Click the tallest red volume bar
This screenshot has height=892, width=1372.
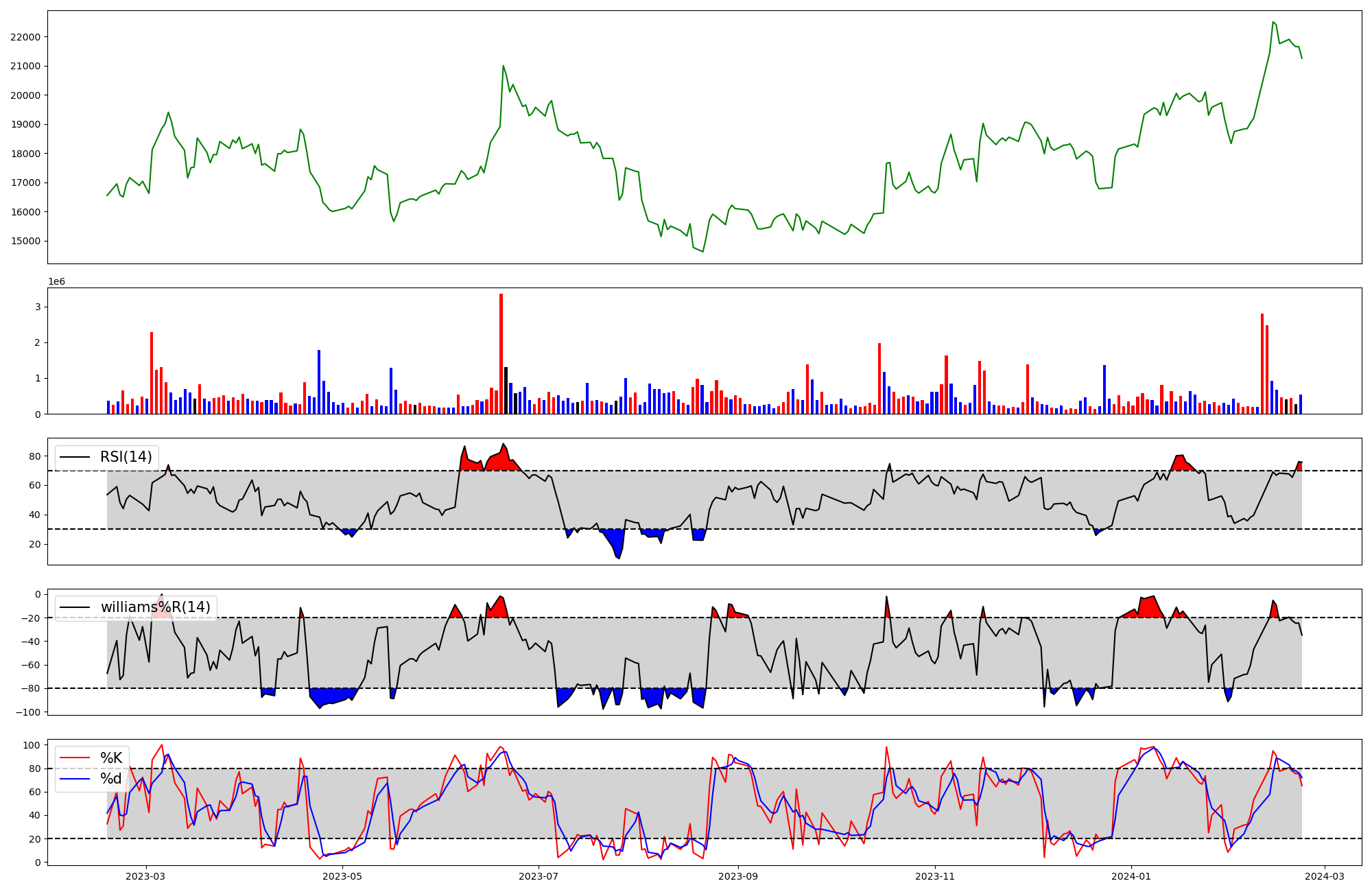tap(501, 353)
